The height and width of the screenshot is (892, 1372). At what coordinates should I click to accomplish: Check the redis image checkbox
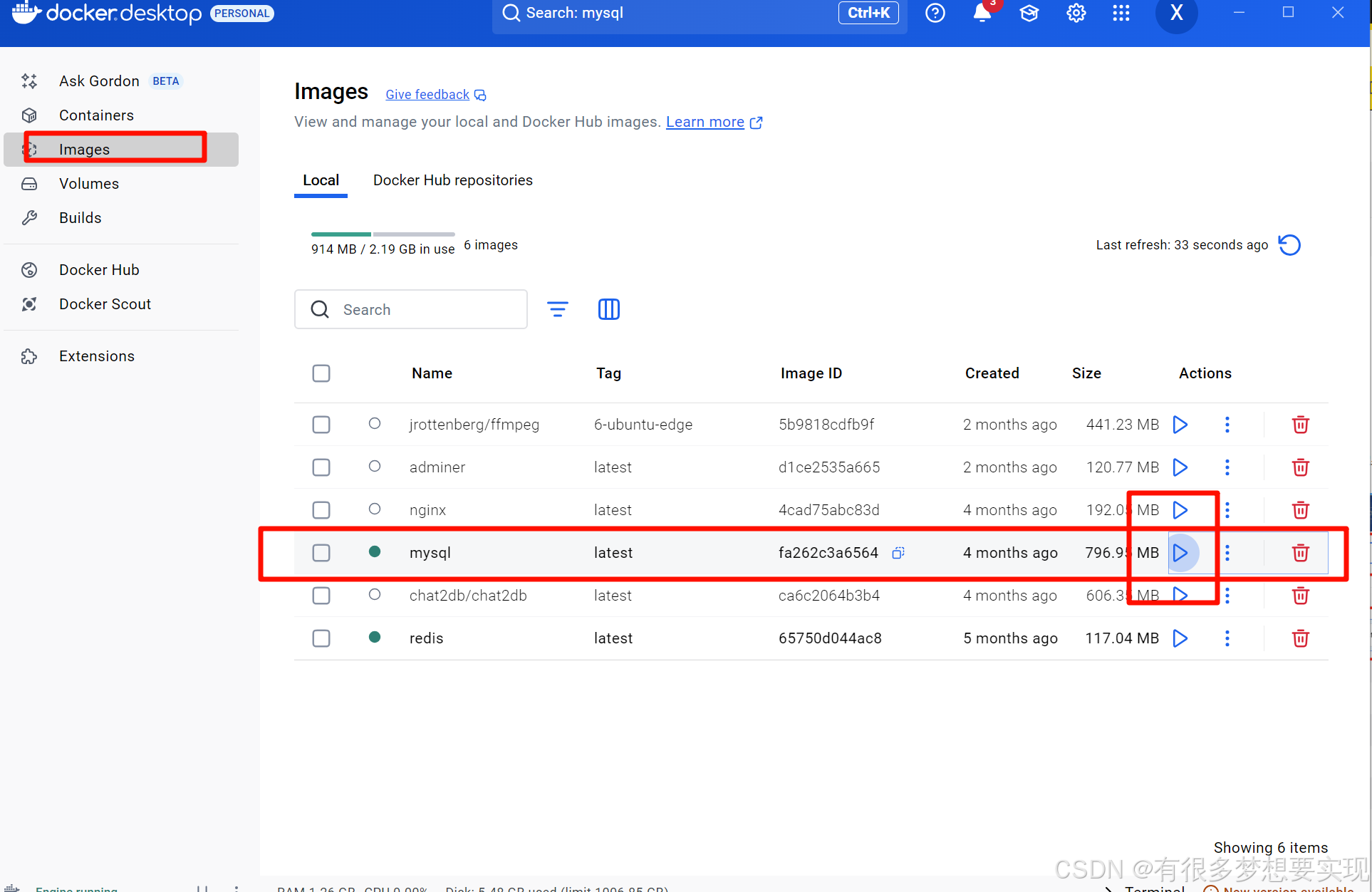click(321, 638)
